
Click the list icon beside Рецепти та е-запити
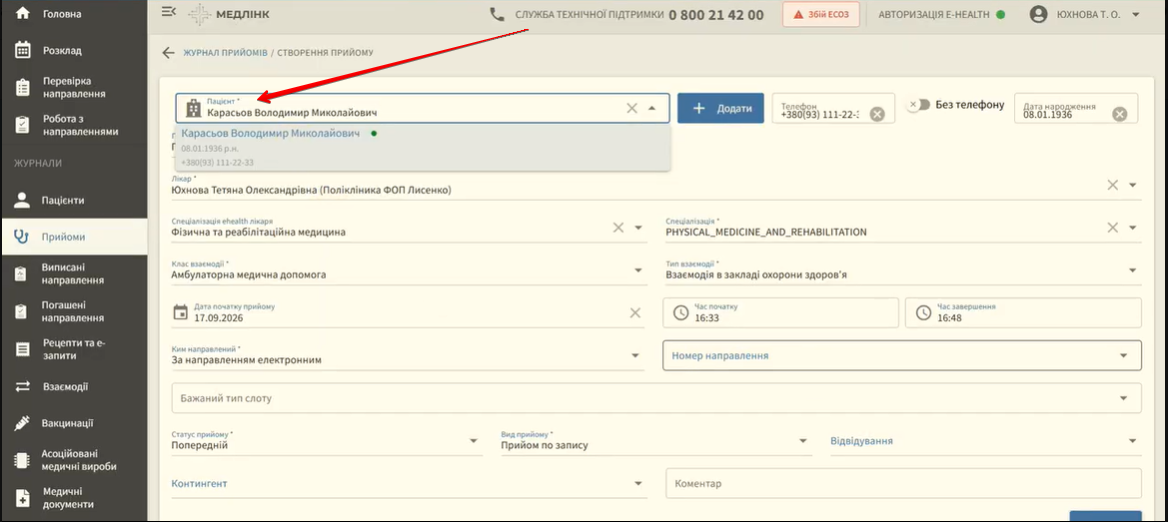(x=22, y=349)
